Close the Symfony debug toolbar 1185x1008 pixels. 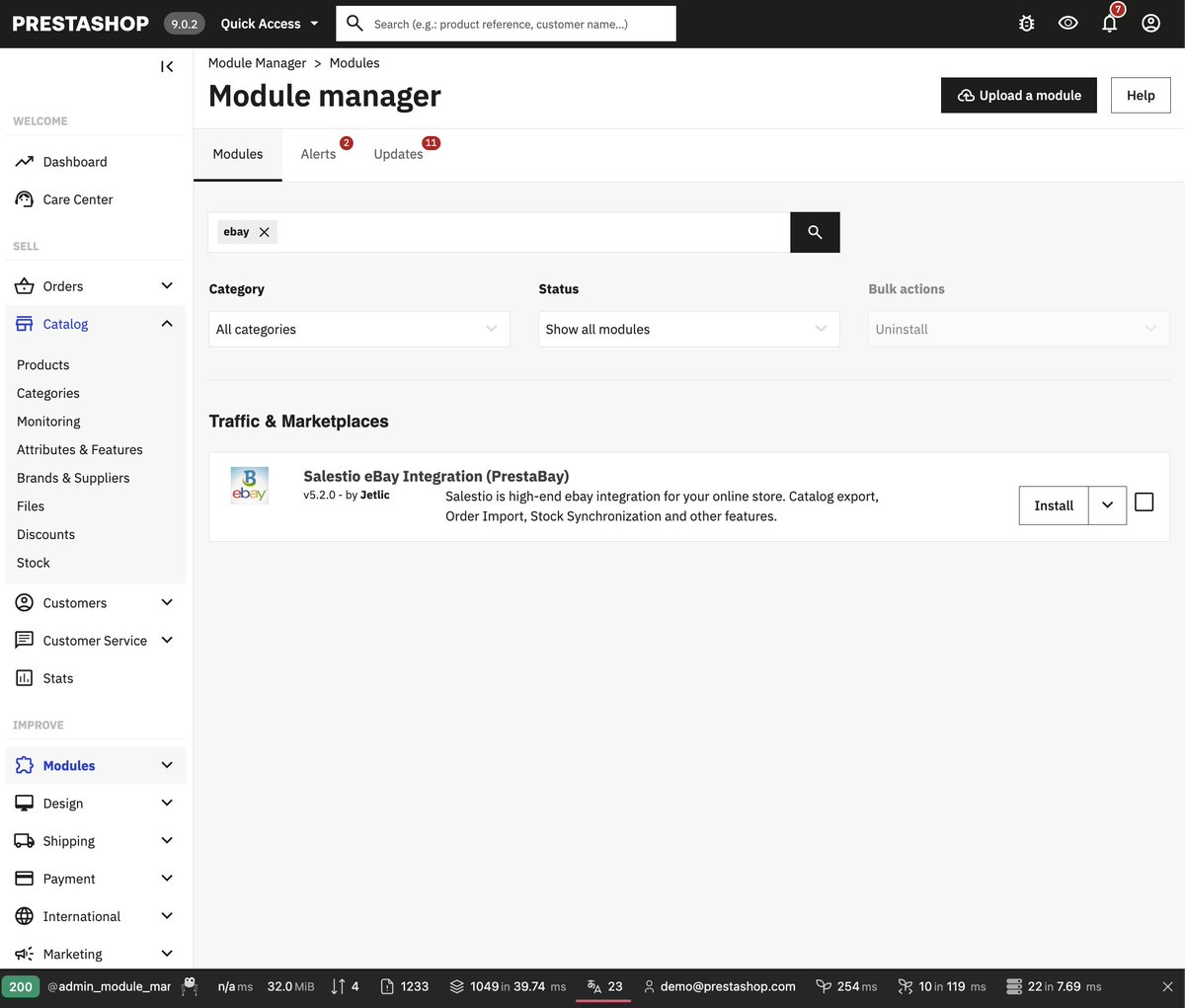point(1167,986)
